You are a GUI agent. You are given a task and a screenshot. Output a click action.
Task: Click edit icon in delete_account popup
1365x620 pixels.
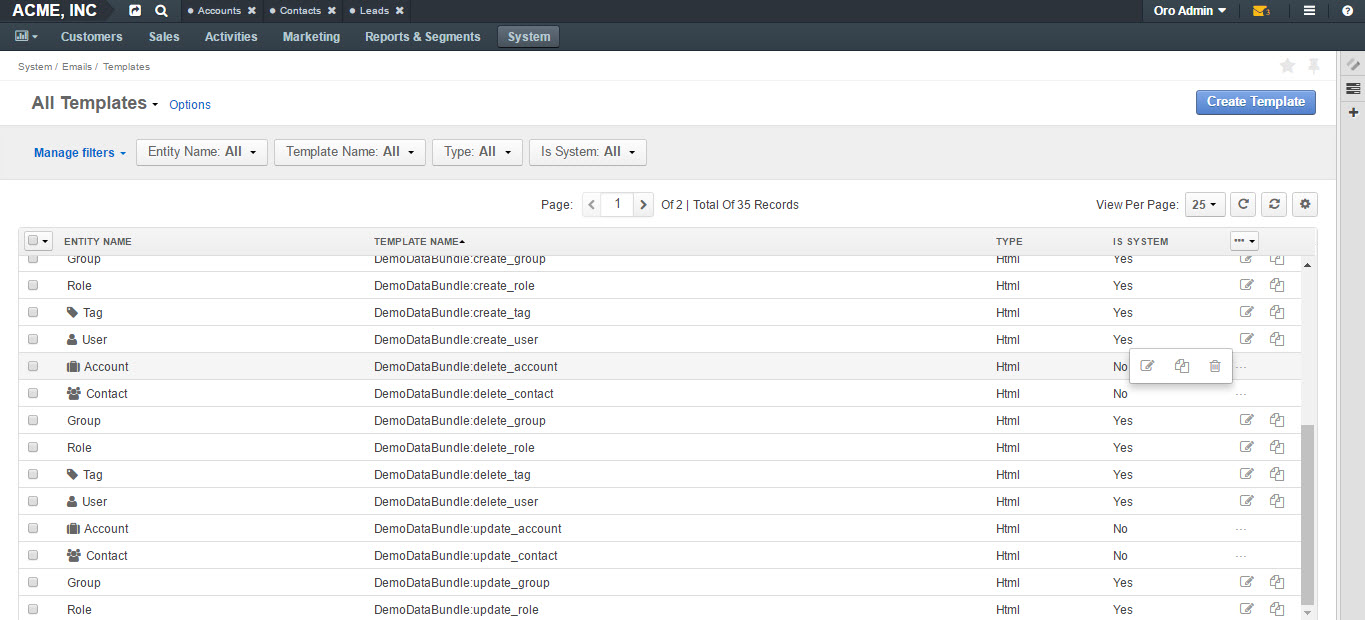1147,366
